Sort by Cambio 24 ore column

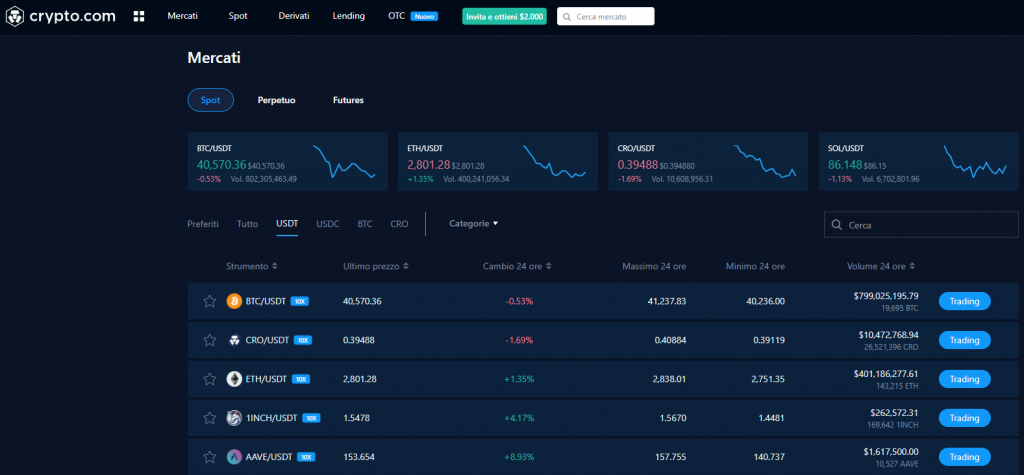pos(517,267)
